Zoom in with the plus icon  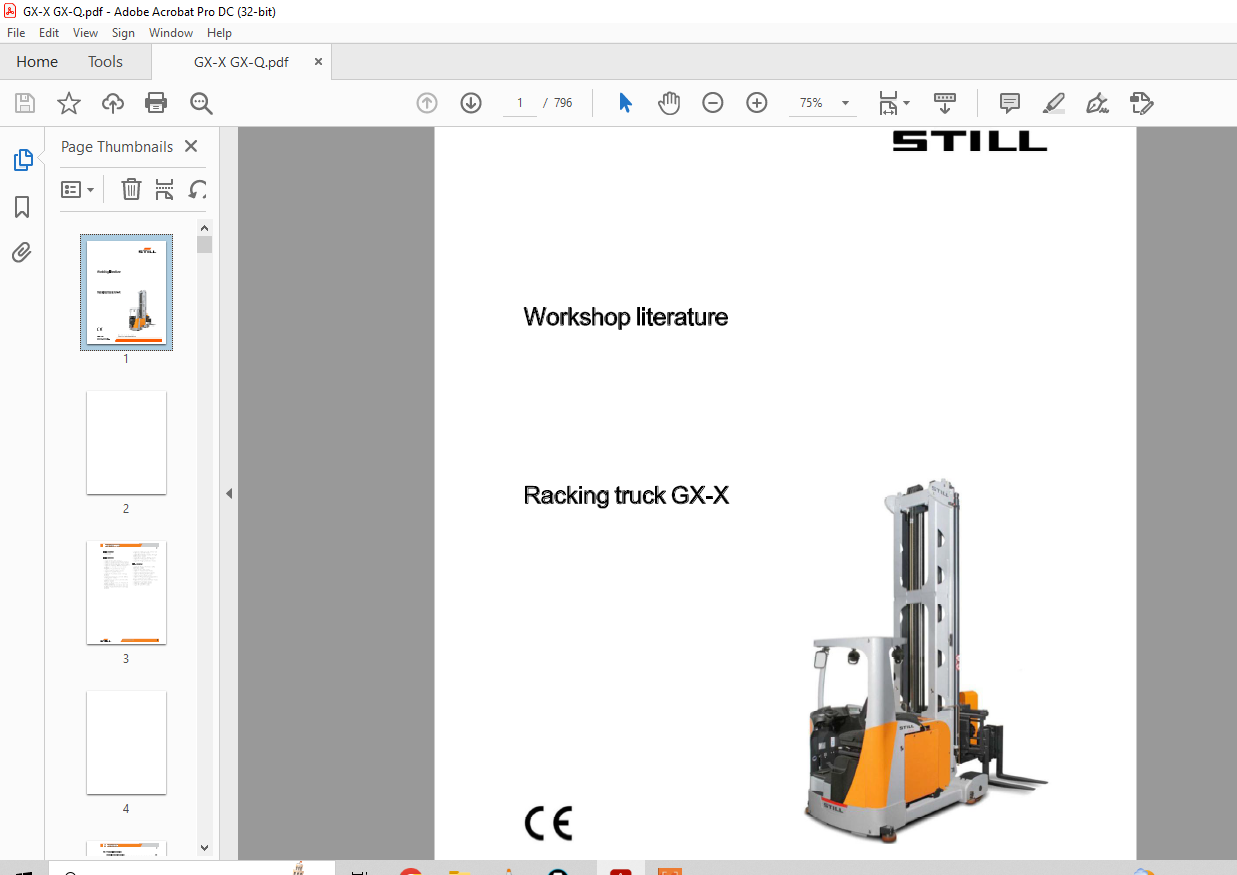757,103
